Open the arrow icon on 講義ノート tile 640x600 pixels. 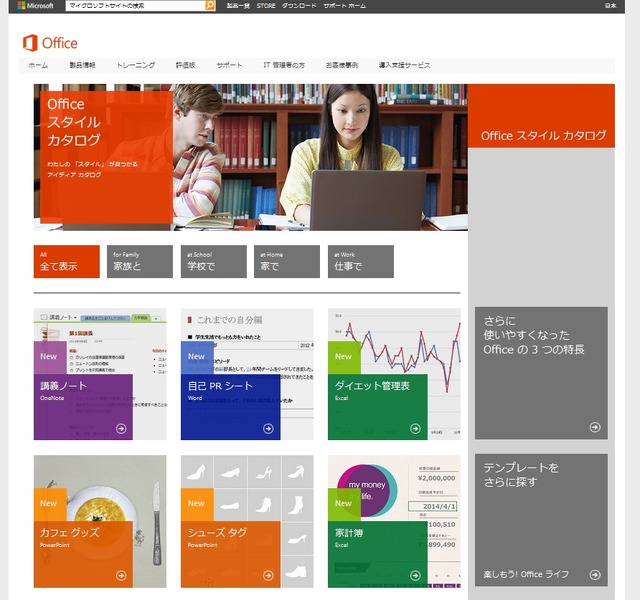point(121,429)
